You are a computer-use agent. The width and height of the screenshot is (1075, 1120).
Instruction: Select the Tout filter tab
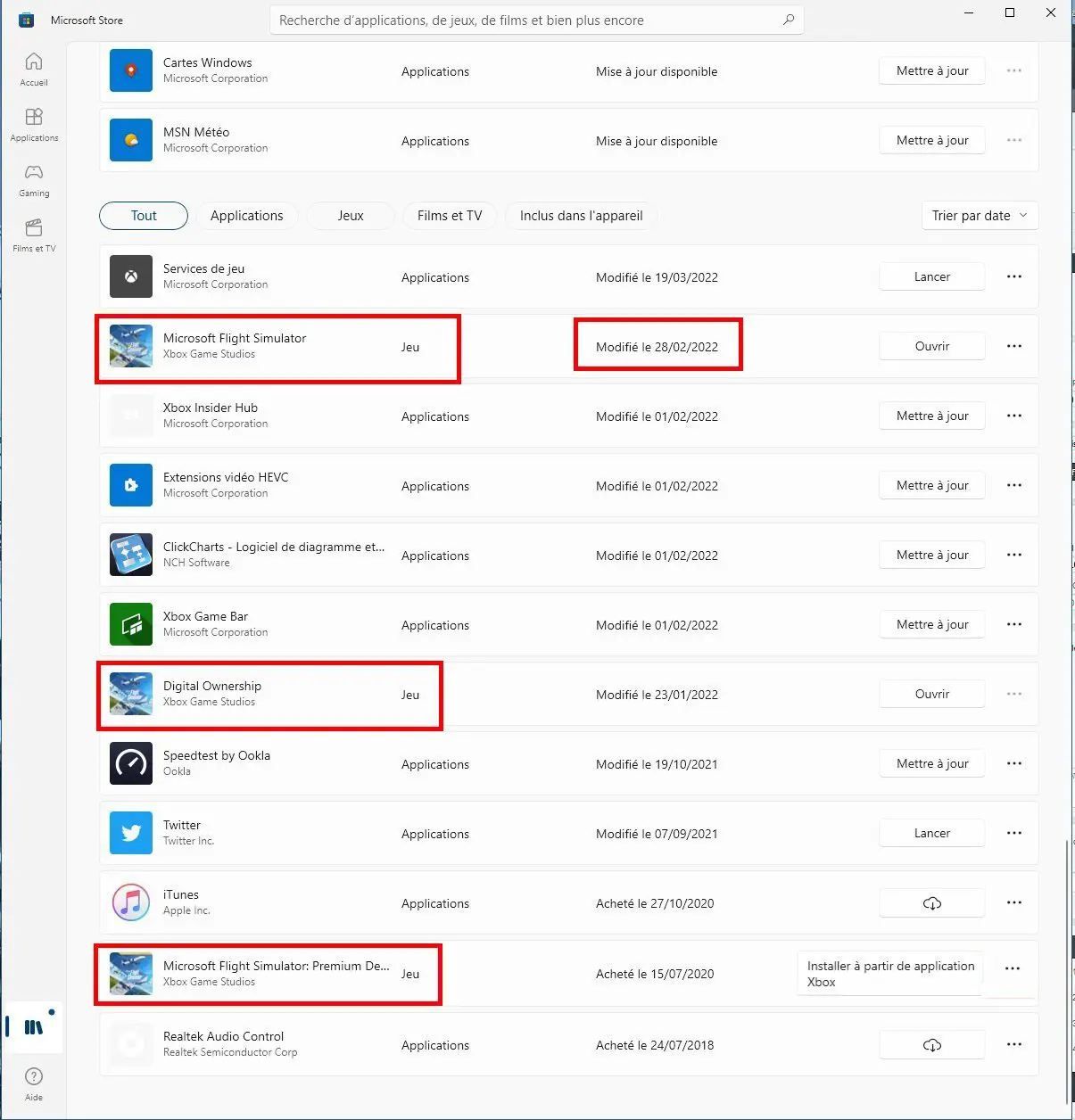tap(144, 216)
